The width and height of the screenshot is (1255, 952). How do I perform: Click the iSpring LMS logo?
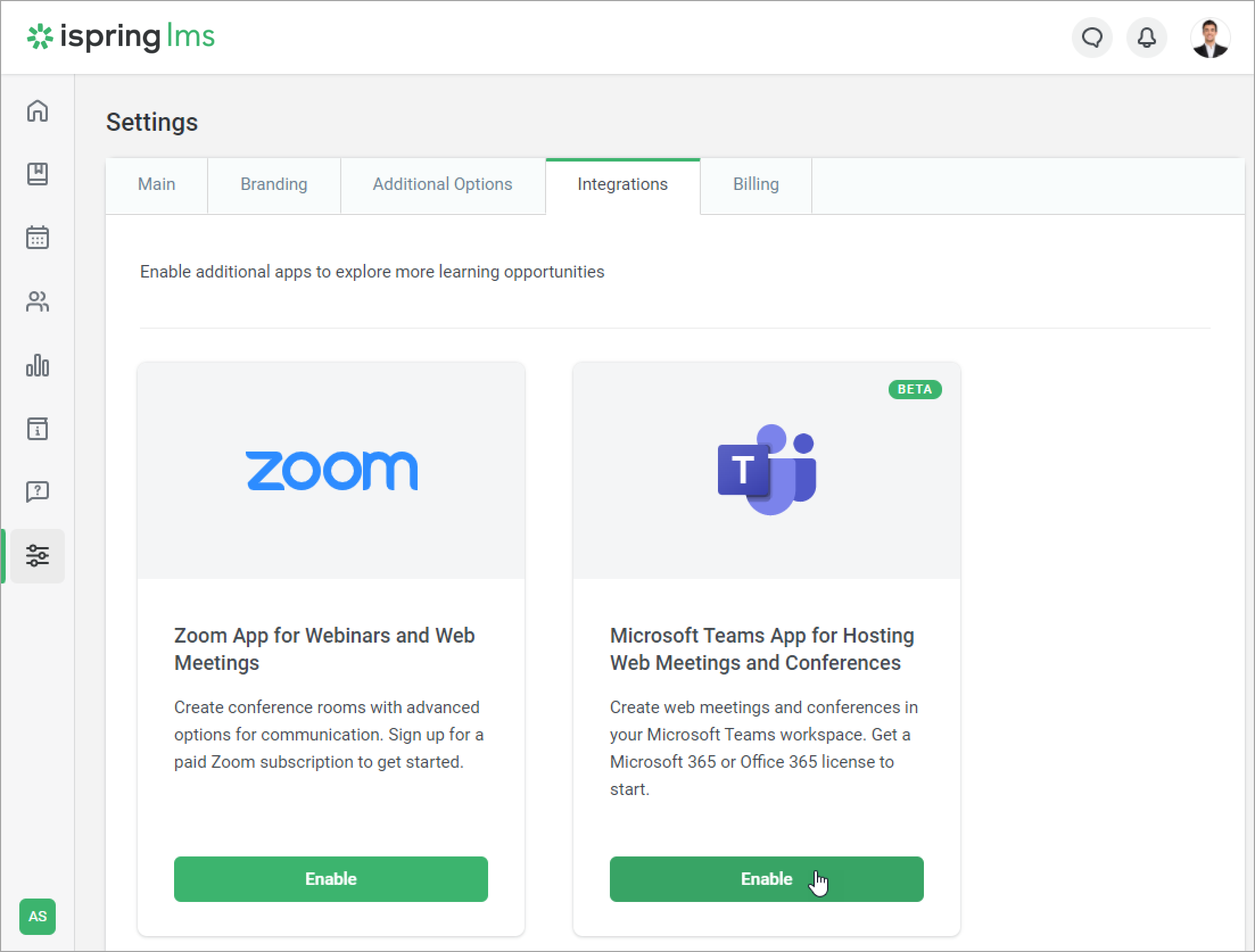pyautogui.click(x=121, y=37)
